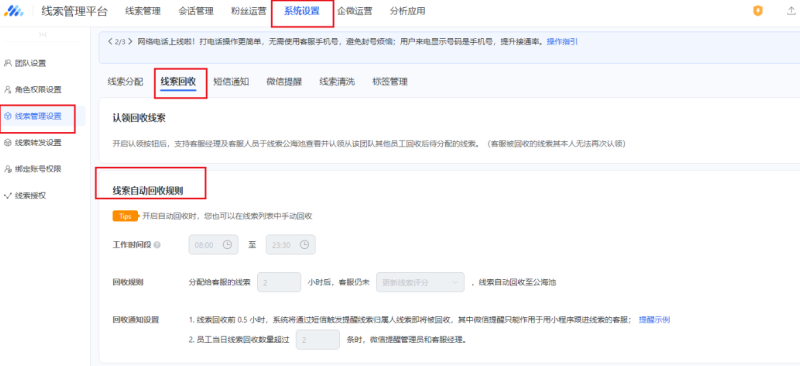Switch to the 线索回收 tab
The height and width of the screenshot is (366, 800).
pyautogui.click(x=179, y=82)
